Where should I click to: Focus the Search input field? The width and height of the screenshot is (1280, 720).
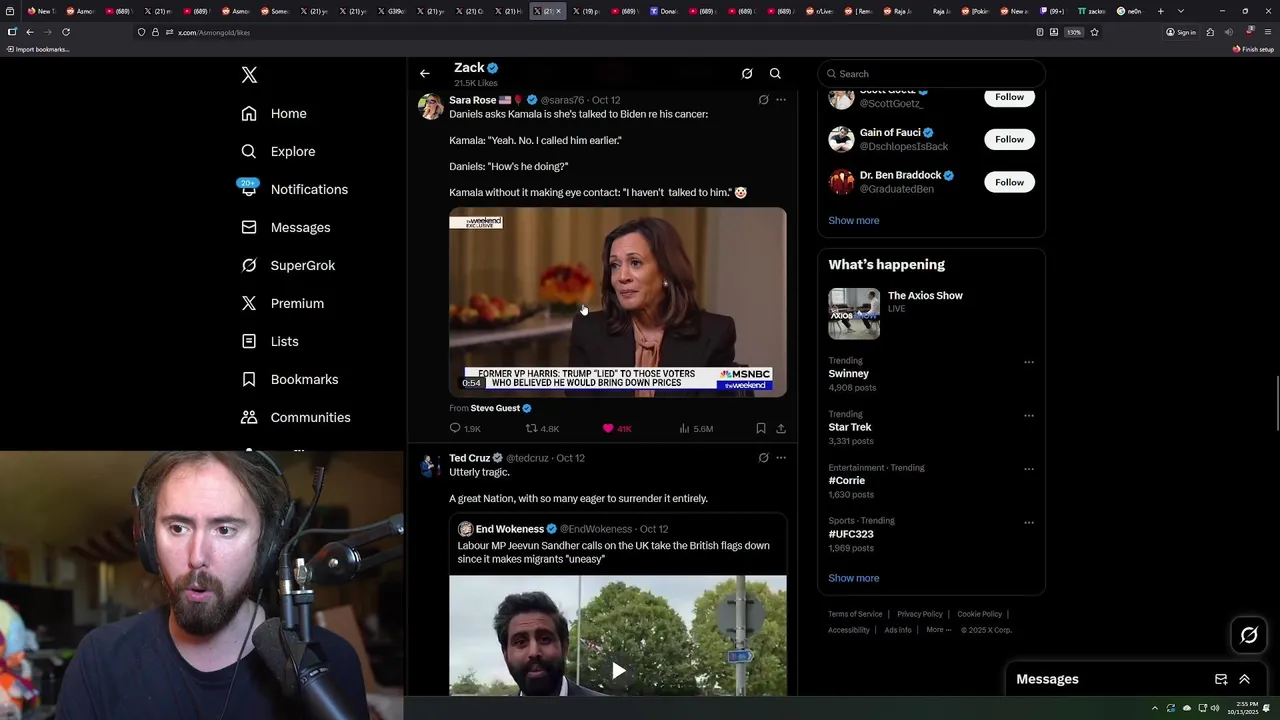click(931, 74)
